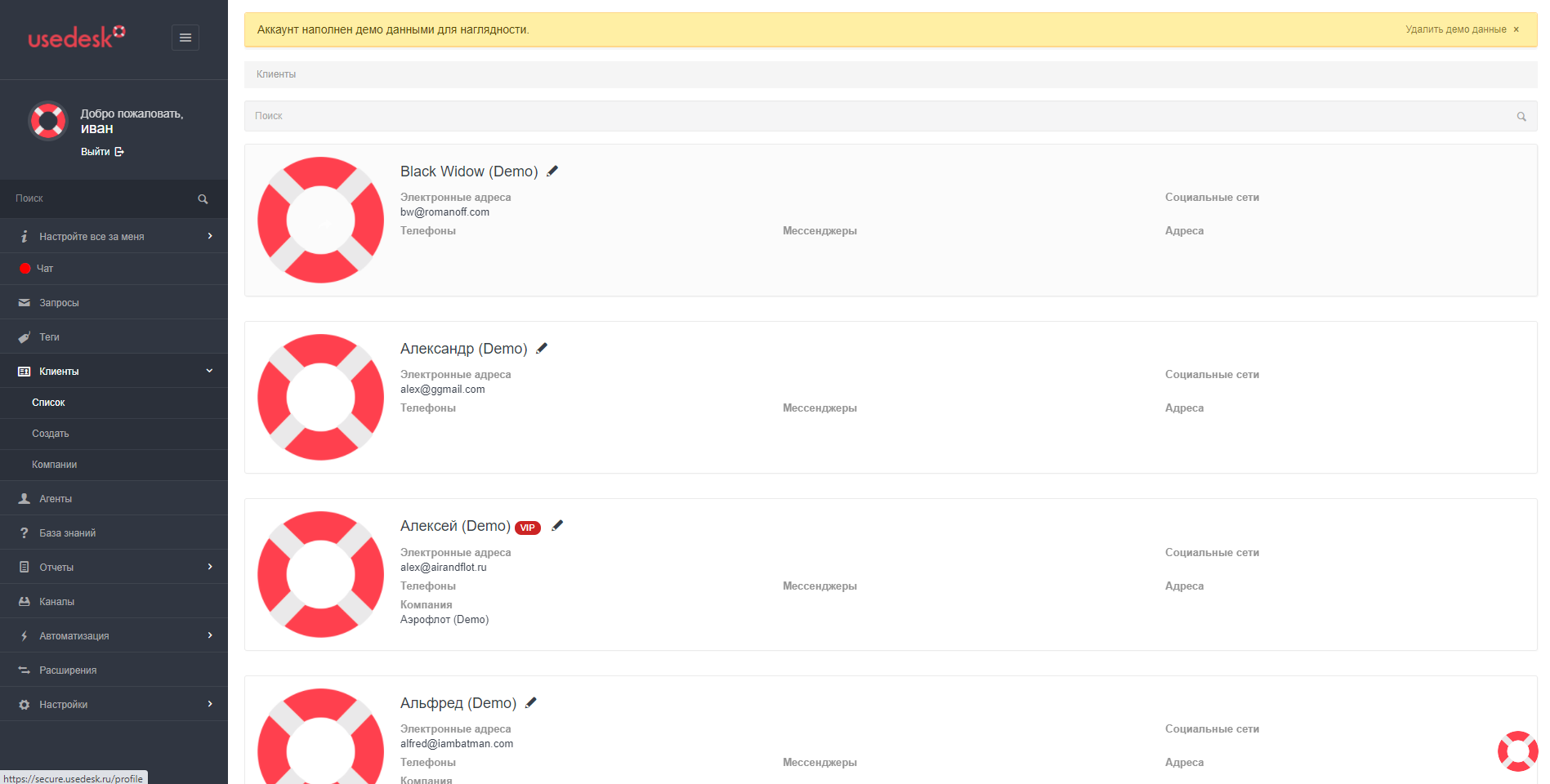The height and width of the screenshot is (784, 1550).
Task: Click the VIP badge next to Алексей (Demo)
Action: [x=528, y=528]
